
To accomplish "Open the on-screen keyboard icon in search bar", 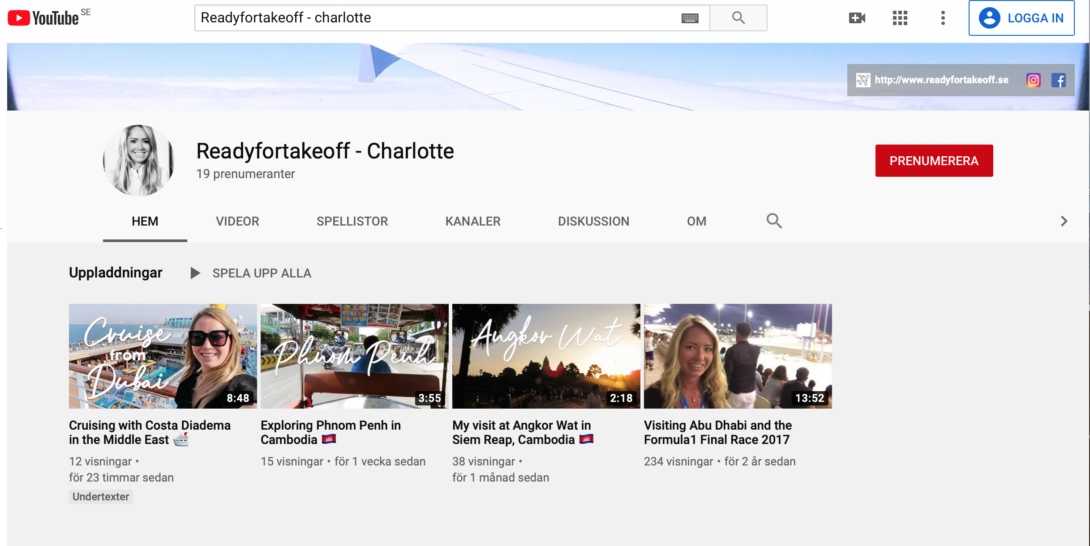I will (690, 18).
